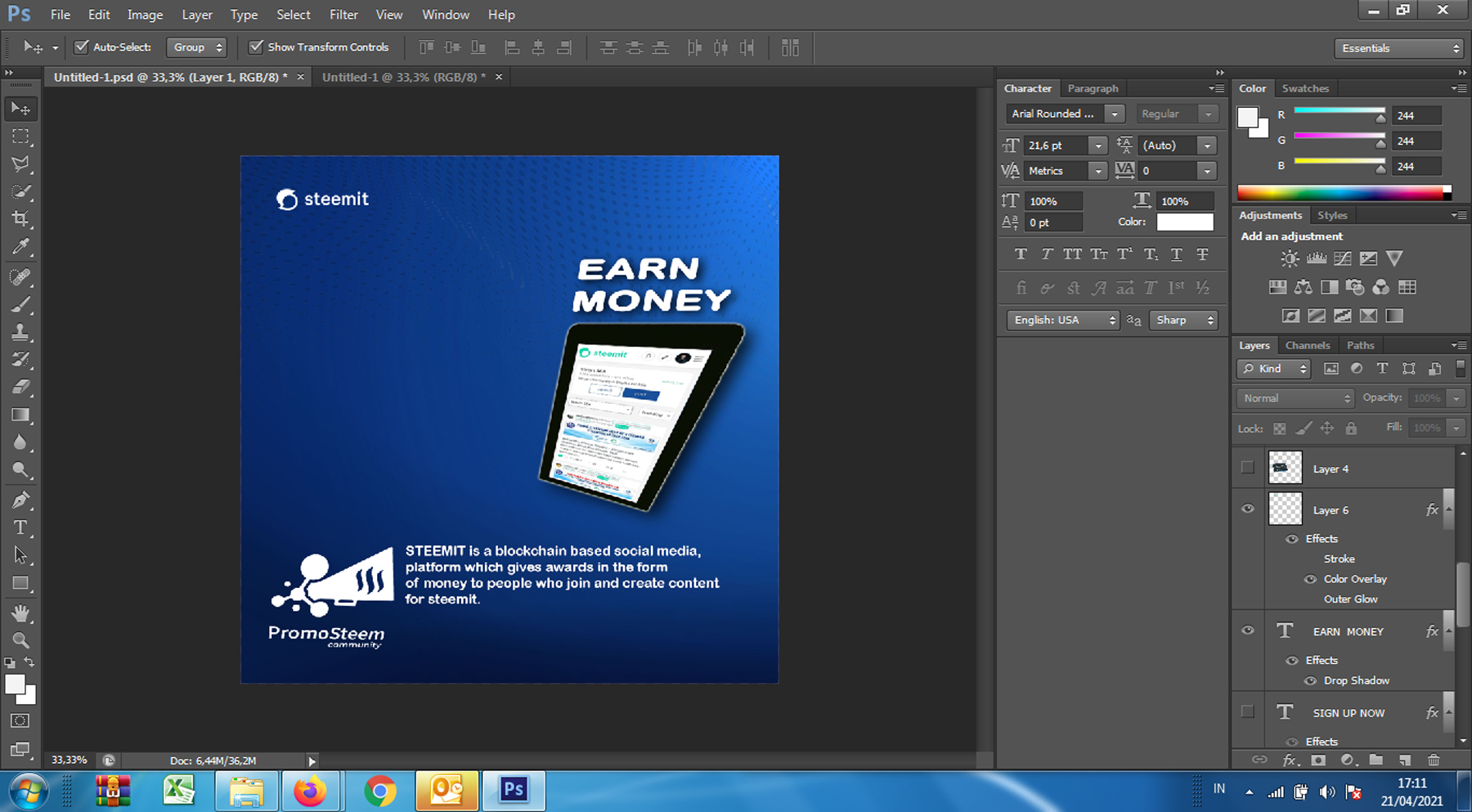This screenshot has height=812, width=1472.
Task: Toggle Color Overlay effect visibility
Action: (x=1310, y=579)
